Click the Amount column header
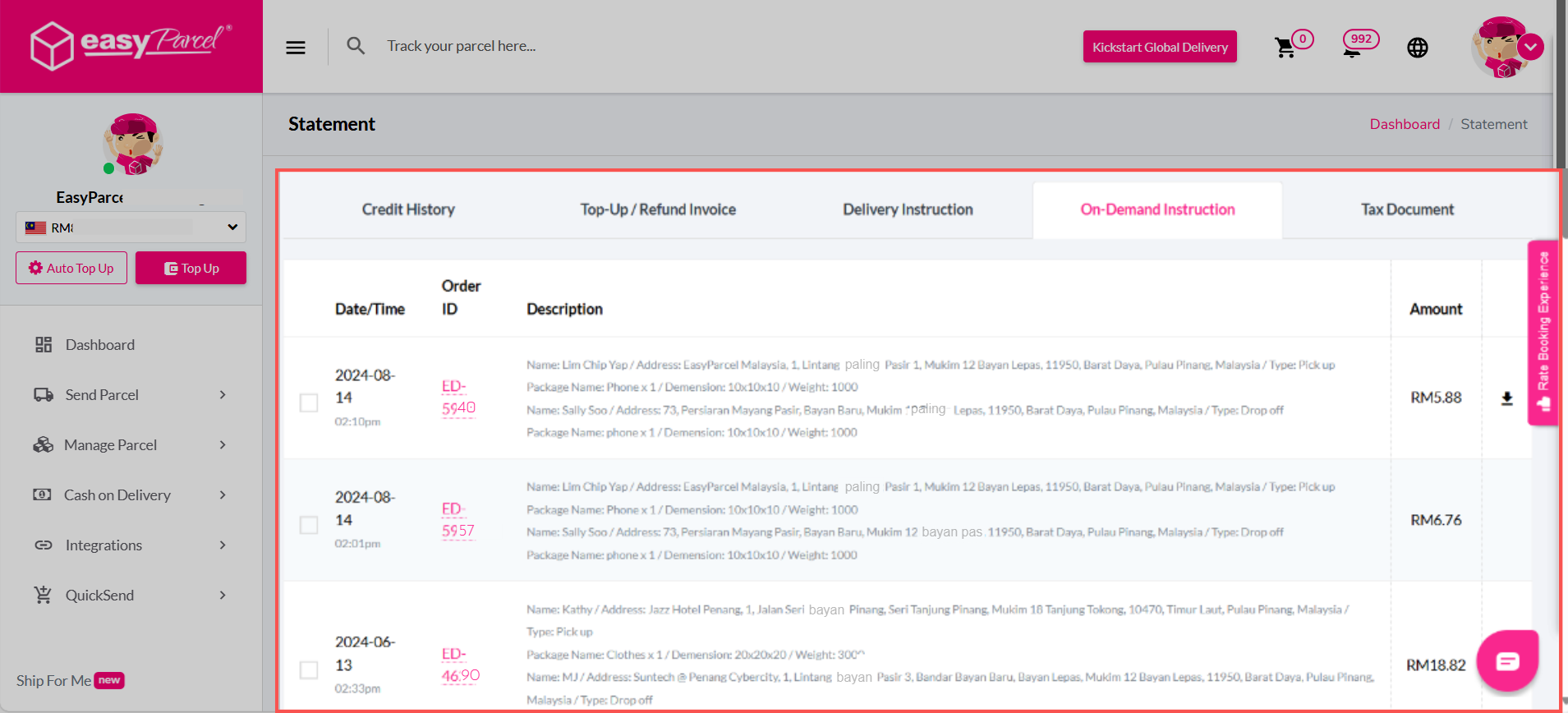 pyautogui.click(x=1436, y=309)
